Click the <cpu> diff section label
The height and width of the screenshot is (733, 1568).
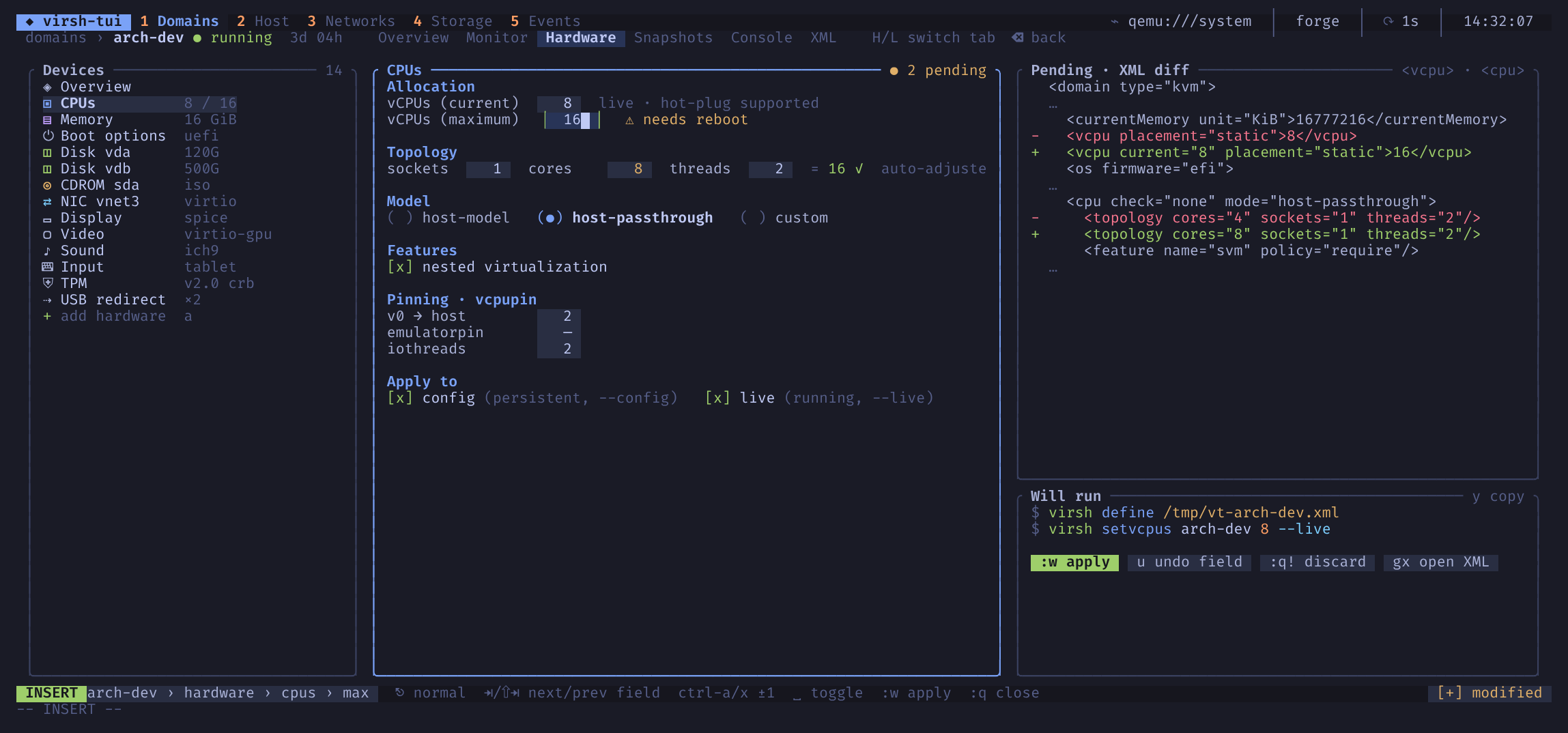1502,70
